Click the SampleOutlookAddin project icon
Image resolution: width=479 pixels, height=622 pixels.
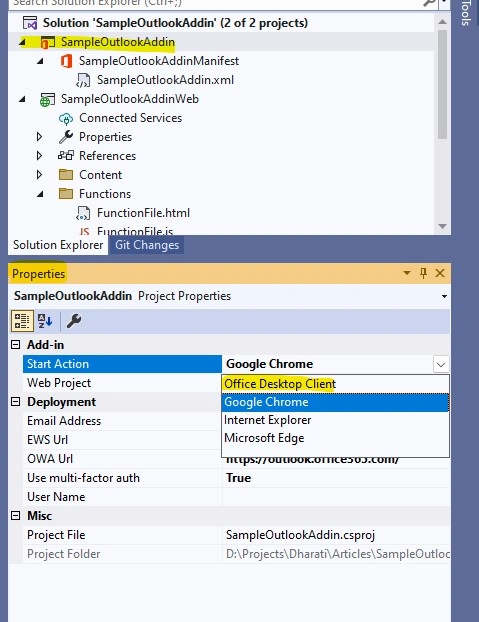pos(48,42)
